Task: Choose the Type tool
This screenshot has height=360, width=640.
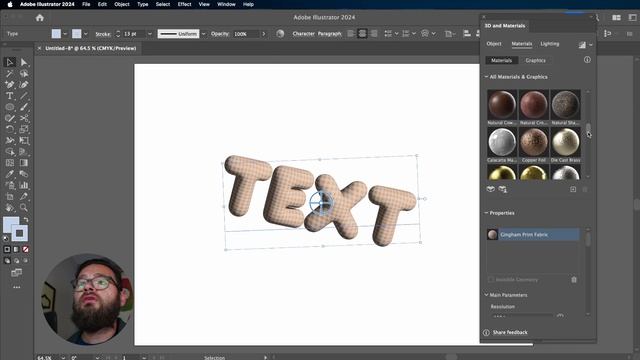Action: point(10,96)
